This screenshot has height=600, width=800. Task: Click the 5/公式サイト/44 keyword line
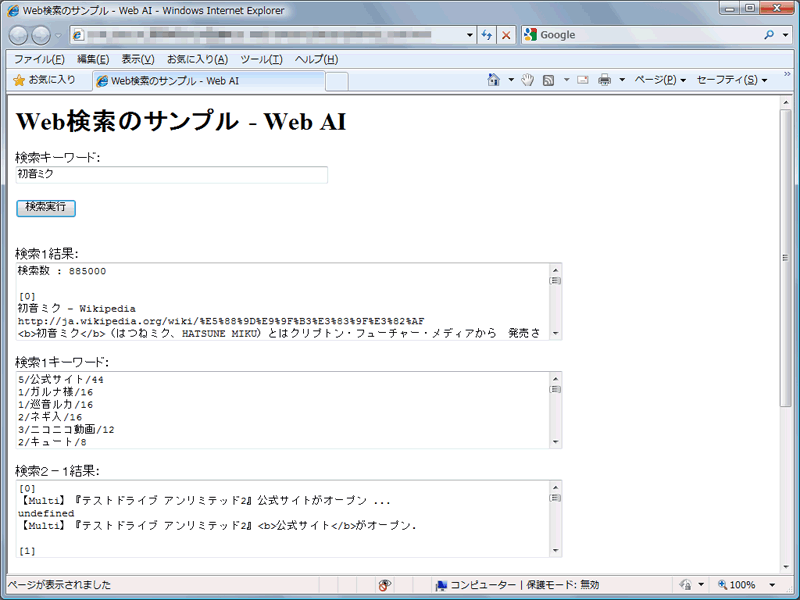(x=61, y=380)
